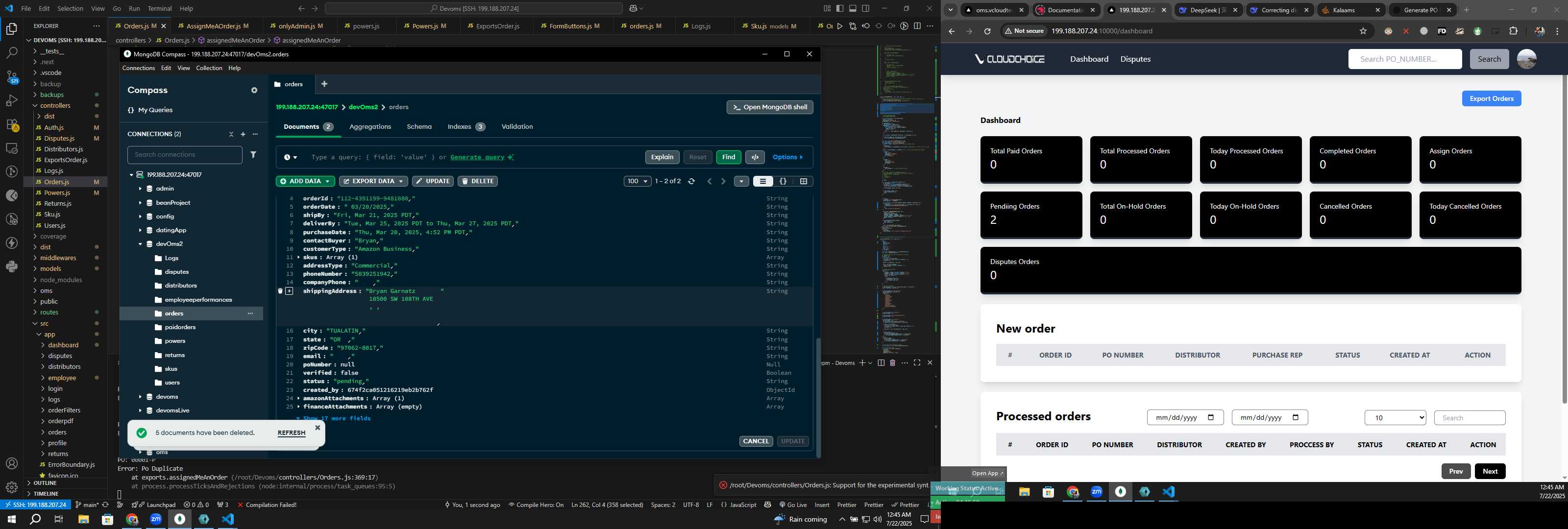Image resolution: width=1568 pixels, height=529 pixels.
Task: Reload the Chrome page
Action: [x=987, y=31]
